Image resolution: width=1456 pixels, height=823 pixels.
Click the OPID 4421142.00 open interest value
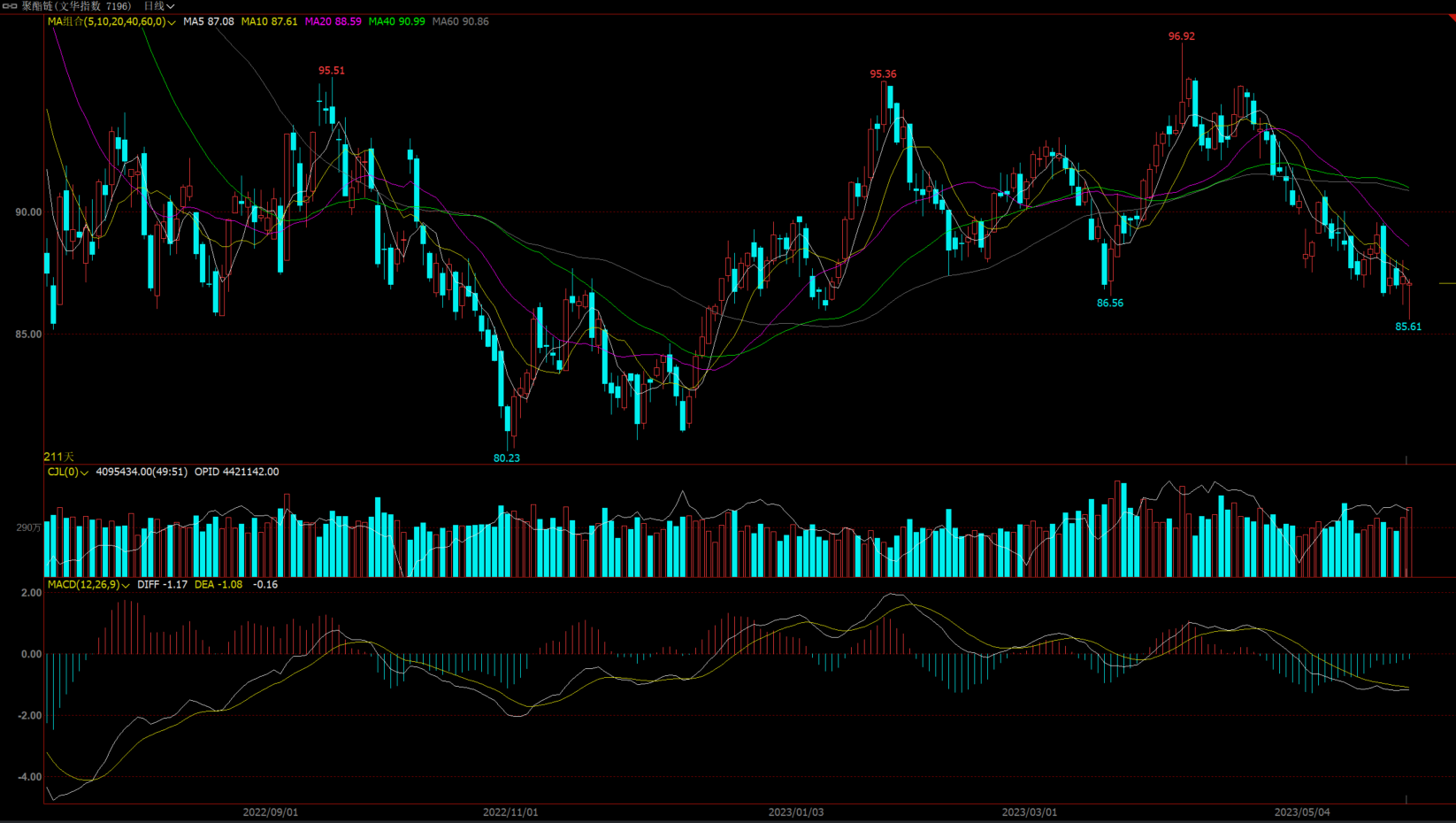236,472
